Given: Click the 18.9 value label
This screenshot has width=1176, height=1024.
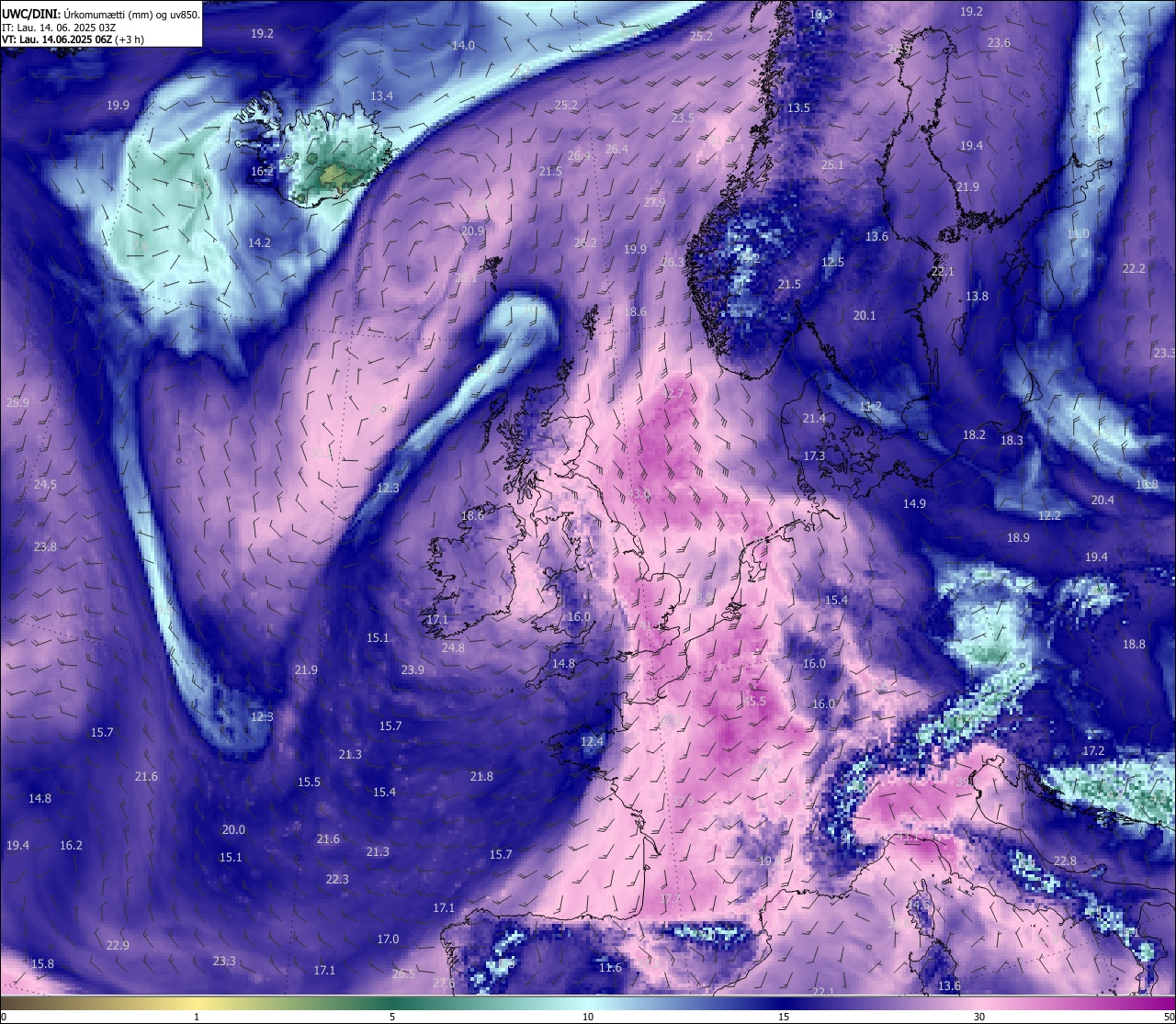Looking at the screenshot, I should click(x=1018, y=538).
